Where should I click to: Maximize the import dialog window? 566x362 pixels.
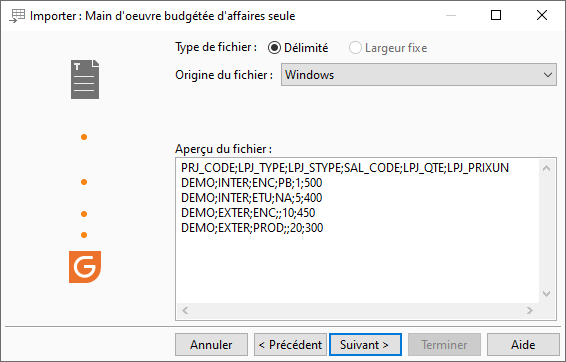click(x=496, y=15)
